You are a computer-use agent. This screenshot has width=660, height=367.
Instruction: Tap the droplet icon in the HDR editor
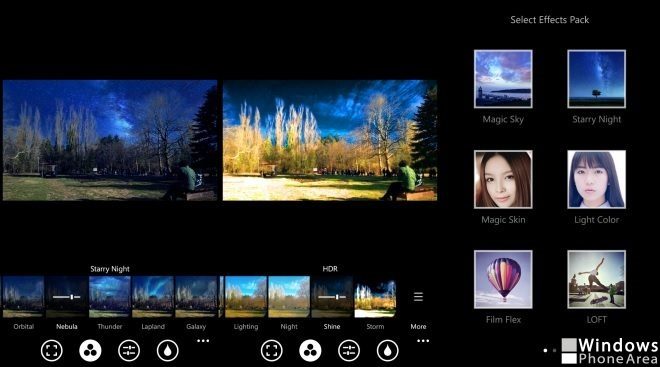[388, 351]
